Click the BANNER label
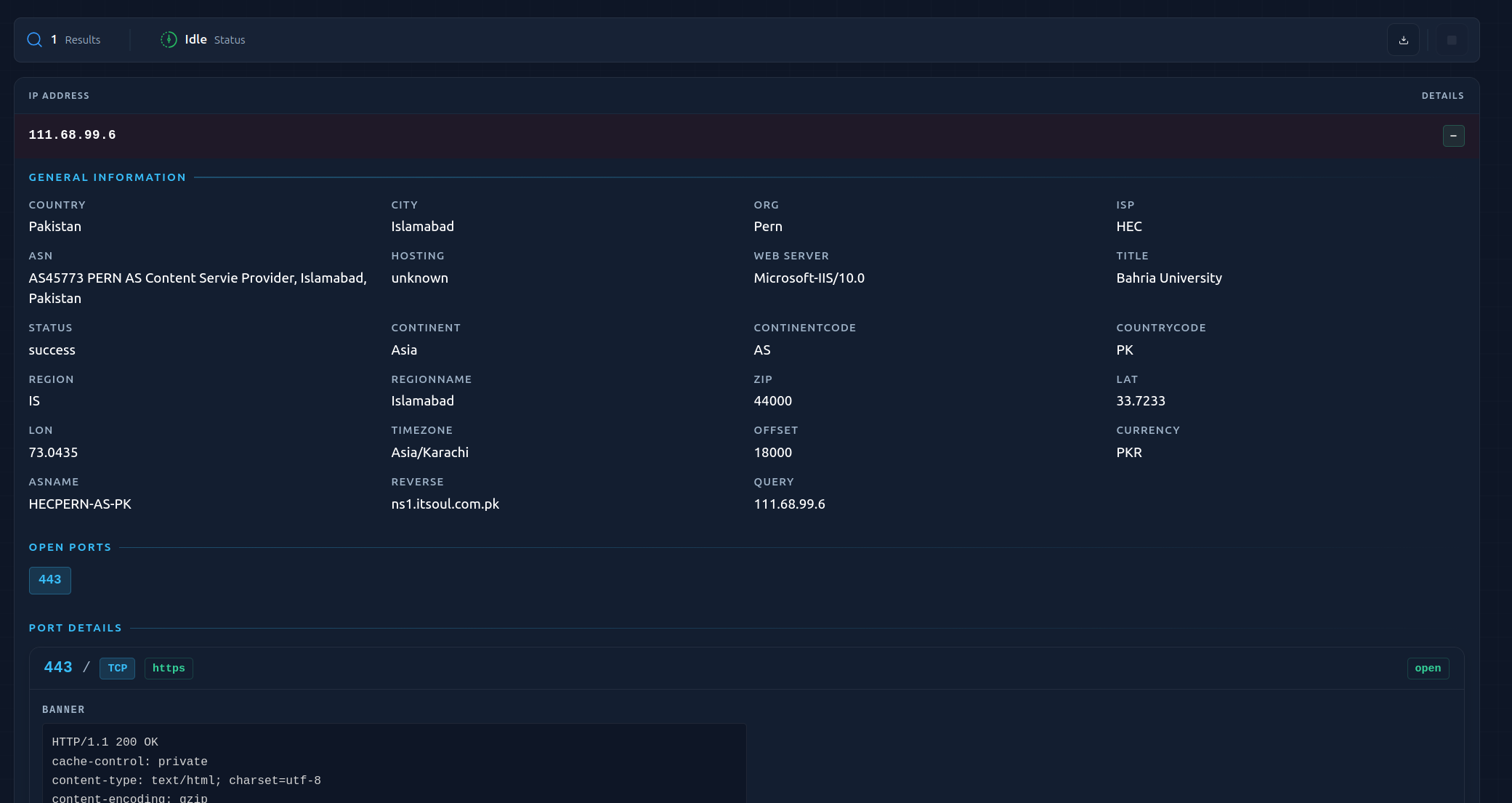This screenshot has width=1512, height=803. tap(63, 710)
